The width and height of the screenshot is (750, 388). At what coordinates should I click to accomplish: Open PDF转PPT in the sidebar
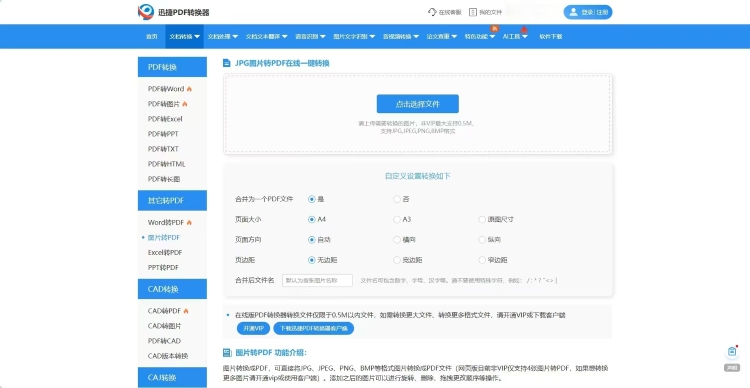point(163,134)
